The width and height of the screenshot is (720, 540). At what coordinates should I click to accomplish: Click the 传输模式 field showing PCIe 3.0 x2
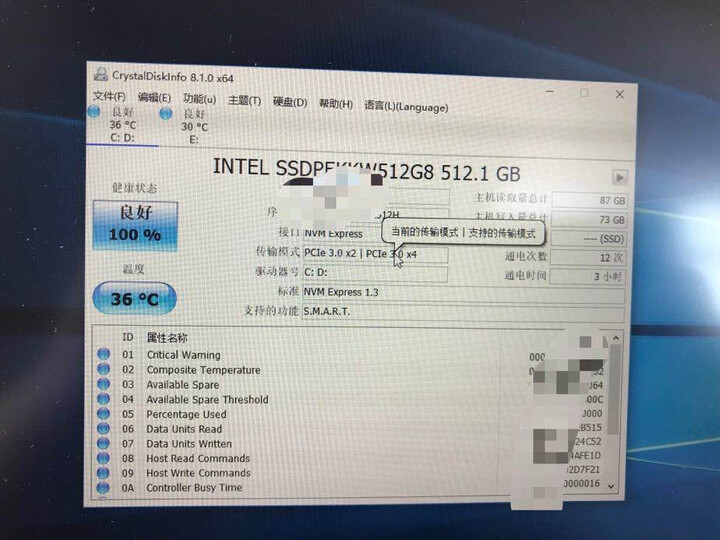click(x=375, y=254)
